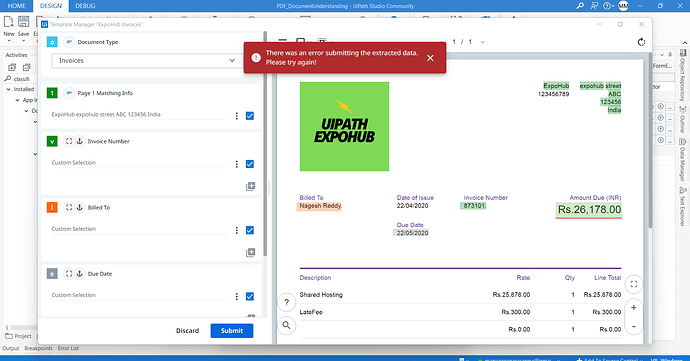Click the selection-area icon for Billed To
The height and width of the screenshot is (361, 690).
click(69, 207)
